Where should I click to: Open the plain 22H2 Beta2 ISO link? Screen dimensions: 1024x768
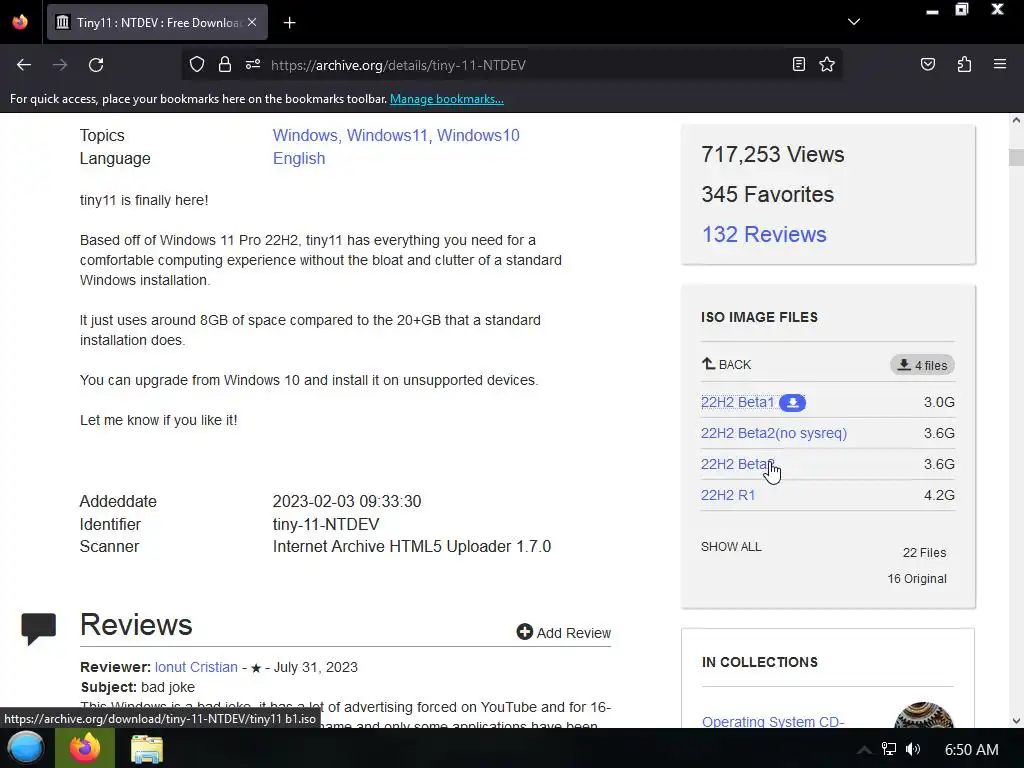coord(737,464)
